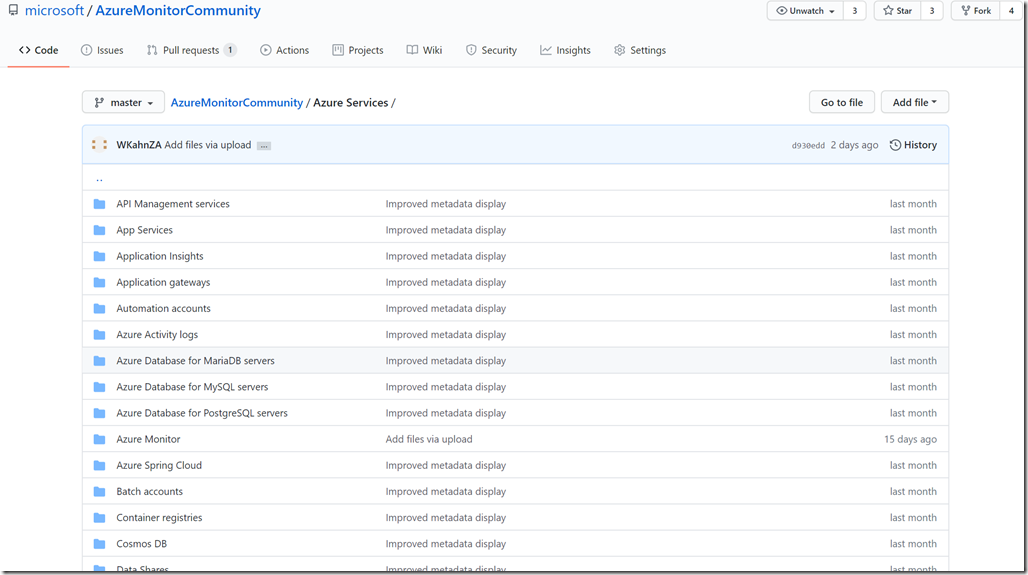Open the Cosmos DB folder
1028x575 pixels.
point(142,544)
